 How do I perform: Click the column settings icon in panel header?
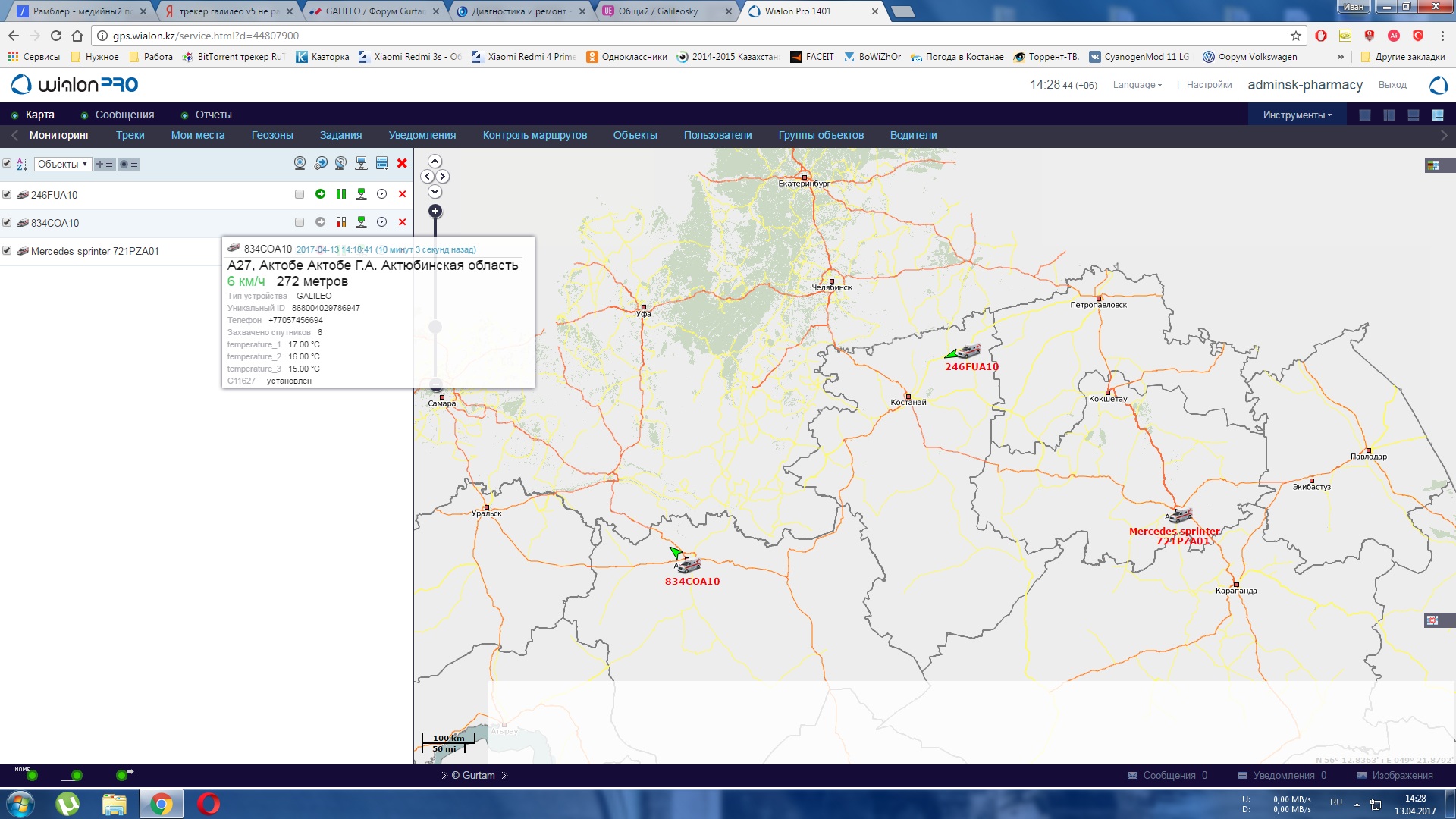[x=382, y=164]
